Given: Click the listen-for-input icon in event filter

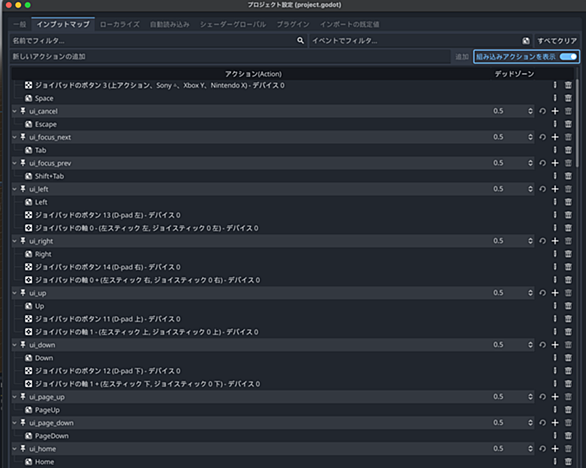Looking at the screenshot, I should tap(526, 40).
